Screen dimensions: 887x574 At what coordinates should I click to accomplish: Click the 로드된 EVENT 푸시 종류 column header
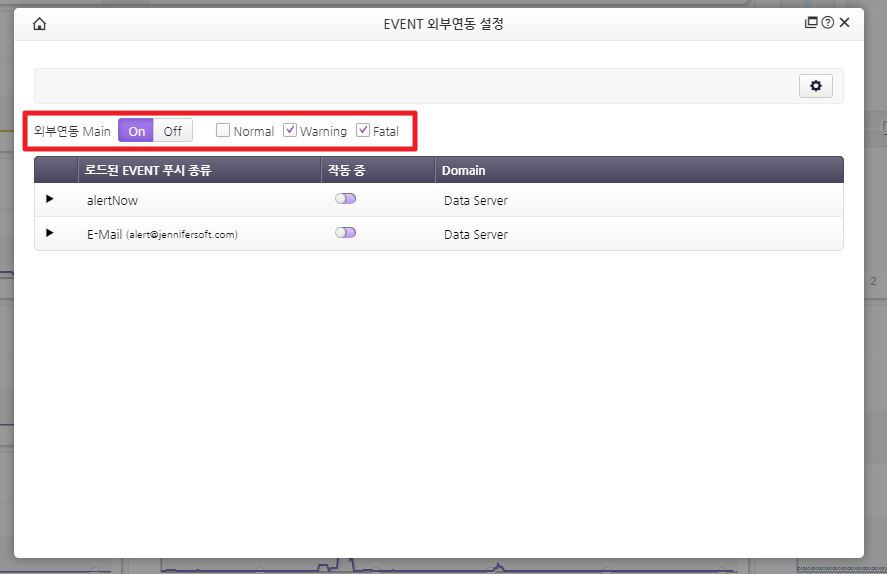coord(148,171)
